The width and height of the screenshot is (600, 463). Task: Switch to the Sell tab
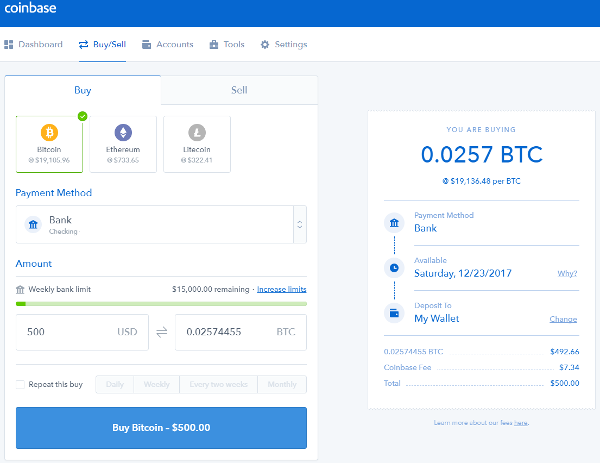239,90
